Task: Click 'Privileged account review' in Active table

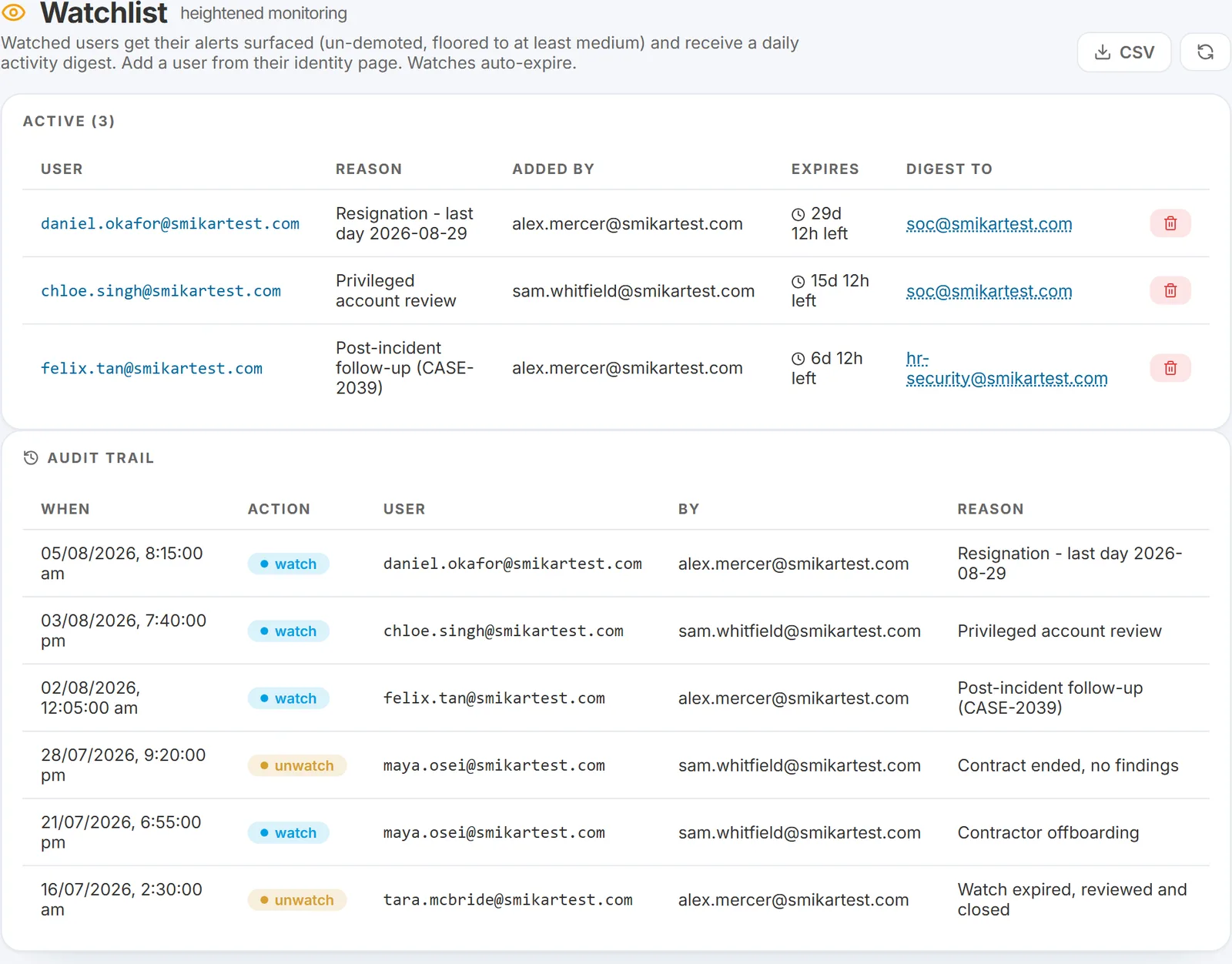Action: [x=396, y=290]
